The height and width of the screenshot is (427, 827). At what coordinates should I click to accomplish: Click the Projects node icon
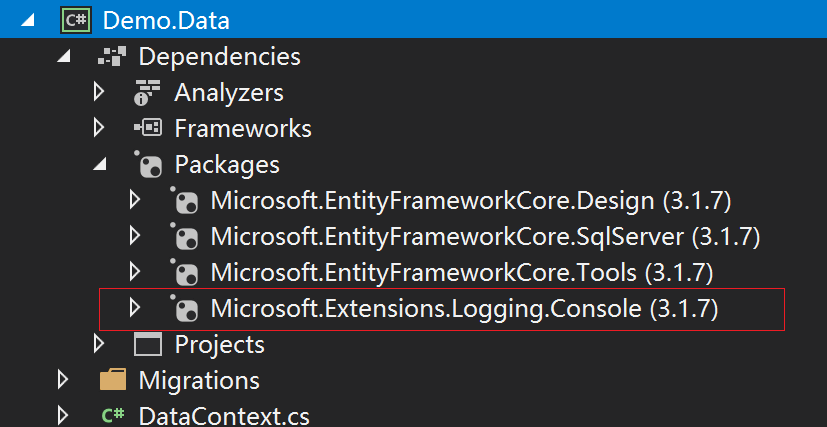tap(147, 345)
